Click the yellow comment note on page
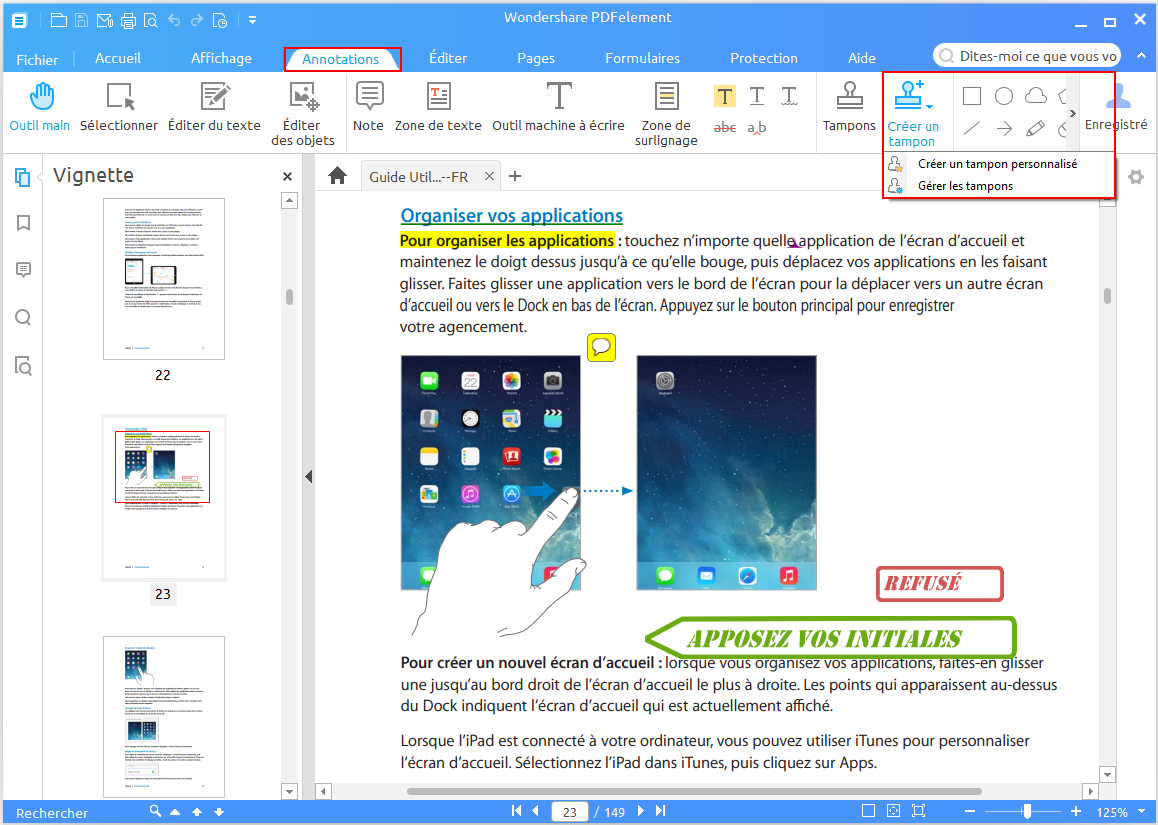 [x=601, y=347]
